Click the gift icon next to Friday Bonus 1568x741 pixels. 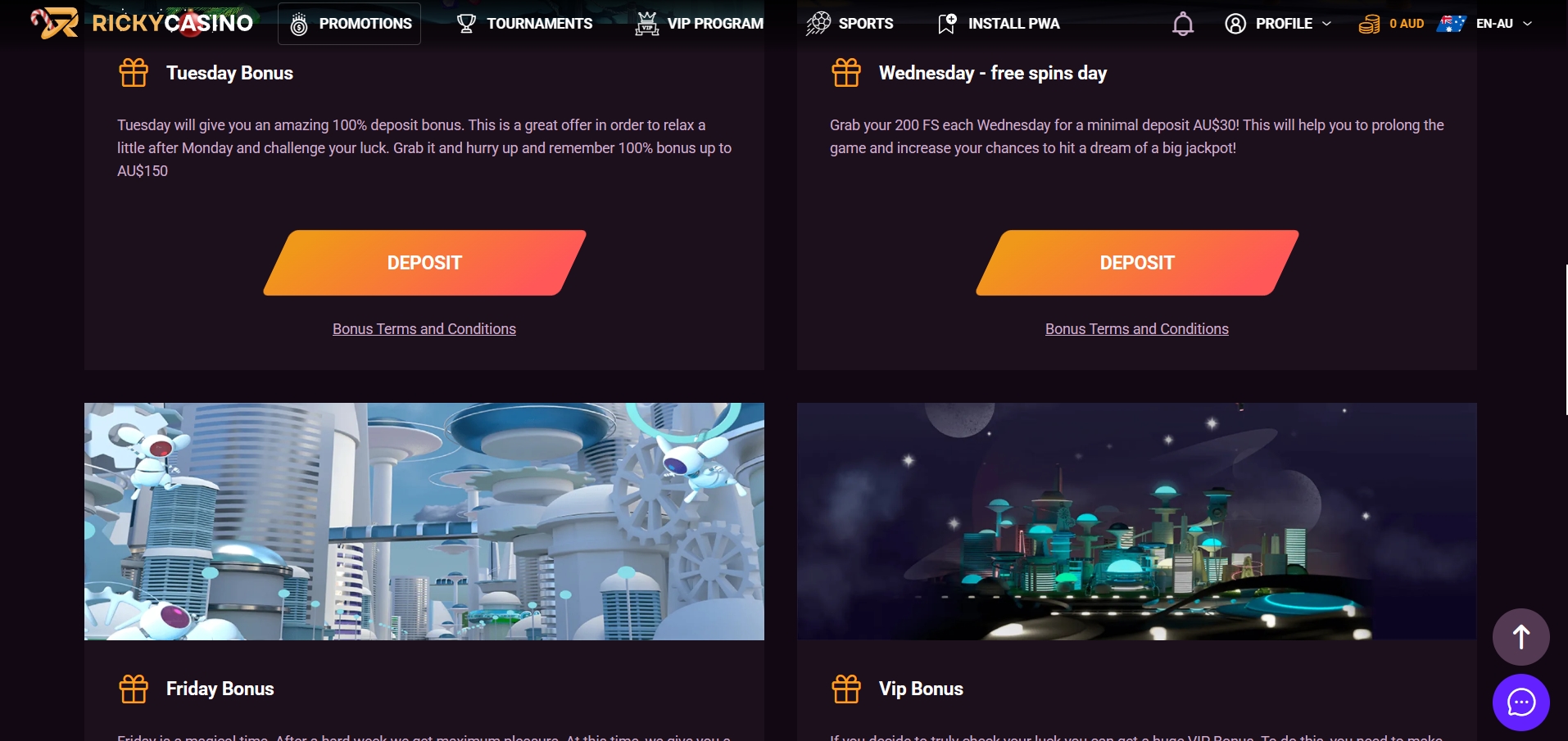pyautogui.click(x=134, y=689)
